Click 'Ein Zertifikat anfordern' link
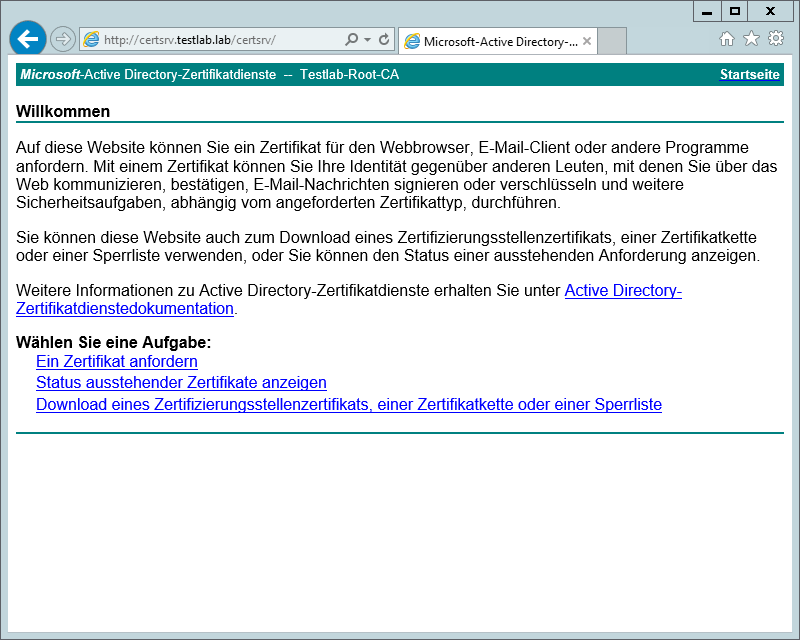This screenshot has height=640, width=800. pyautogui.click(x=117, y=361)
